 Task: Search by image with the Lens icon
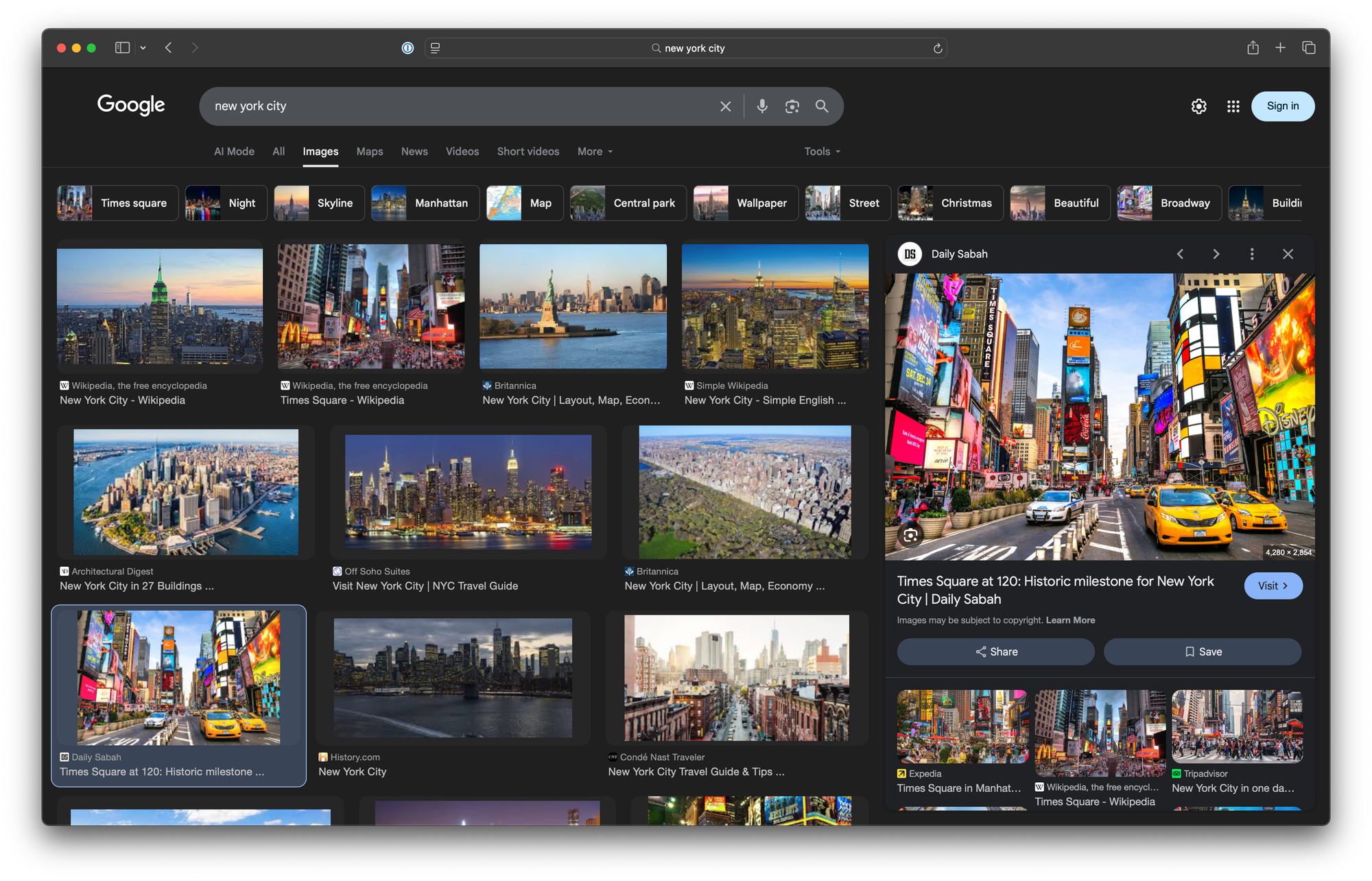[792, 106]
